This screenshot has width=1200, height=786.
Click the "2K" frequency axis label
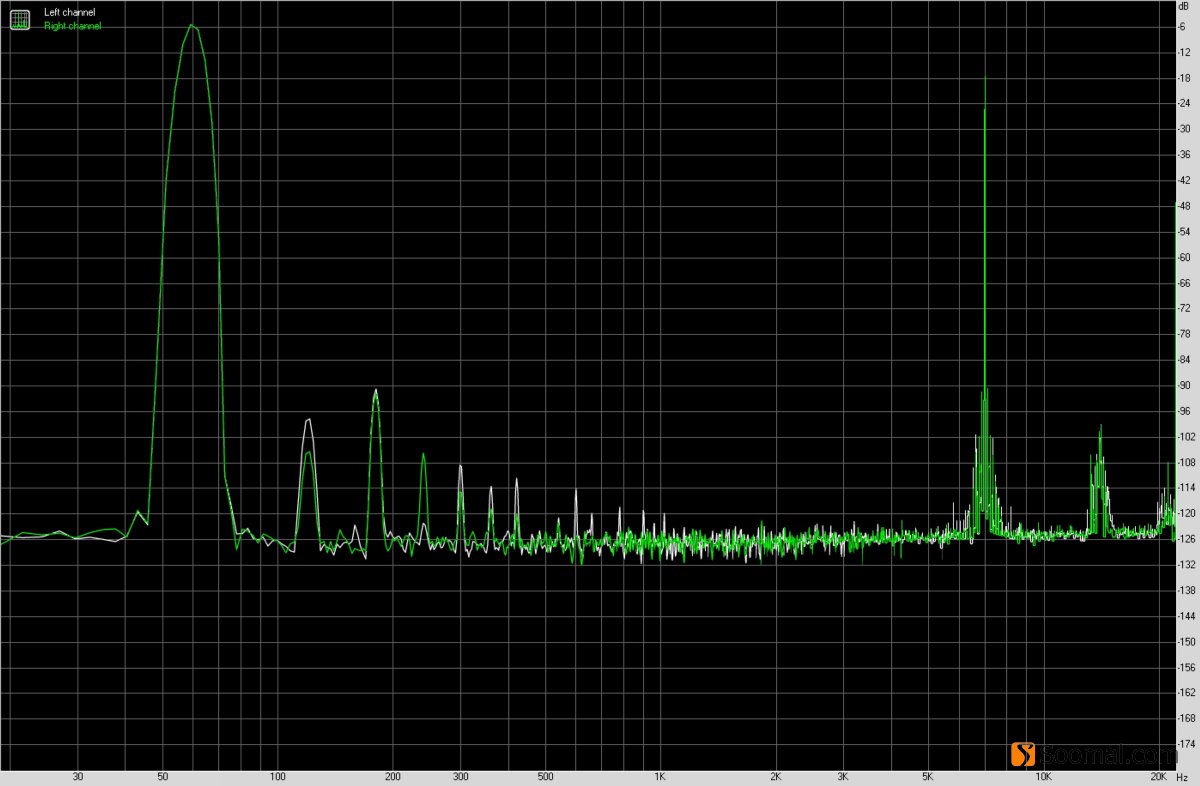pyautogui.click(x=776, y=777)
